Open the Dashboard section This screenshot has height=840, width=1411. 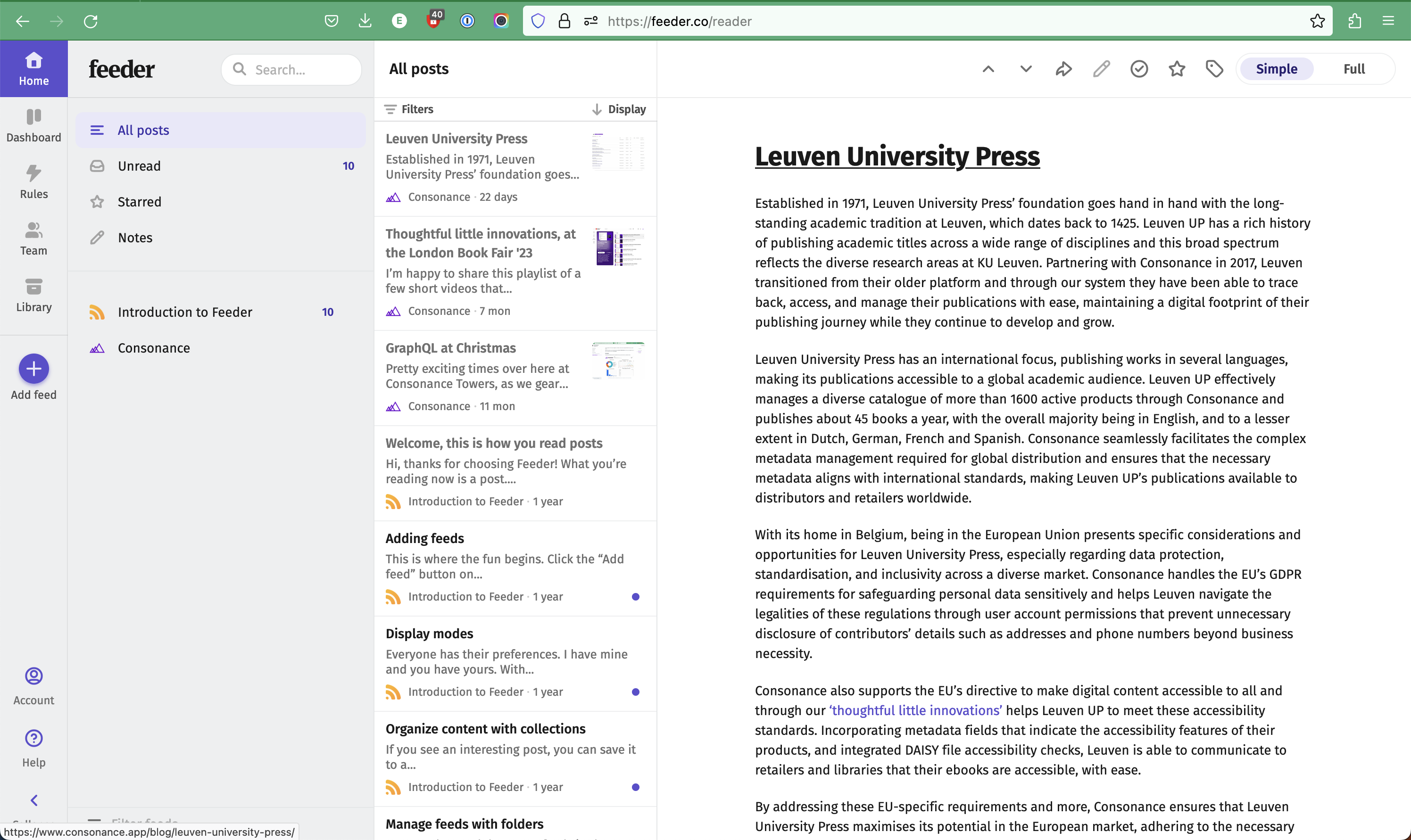point(33,126)
